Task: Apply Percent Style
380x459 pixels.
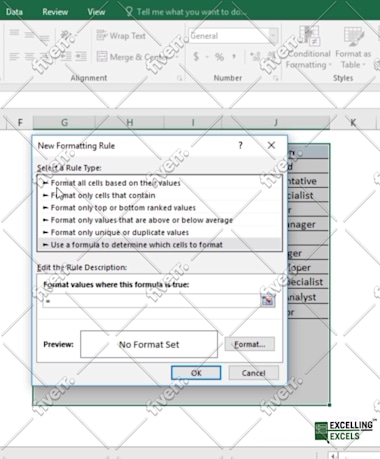Action: click(x=219, y=57)
